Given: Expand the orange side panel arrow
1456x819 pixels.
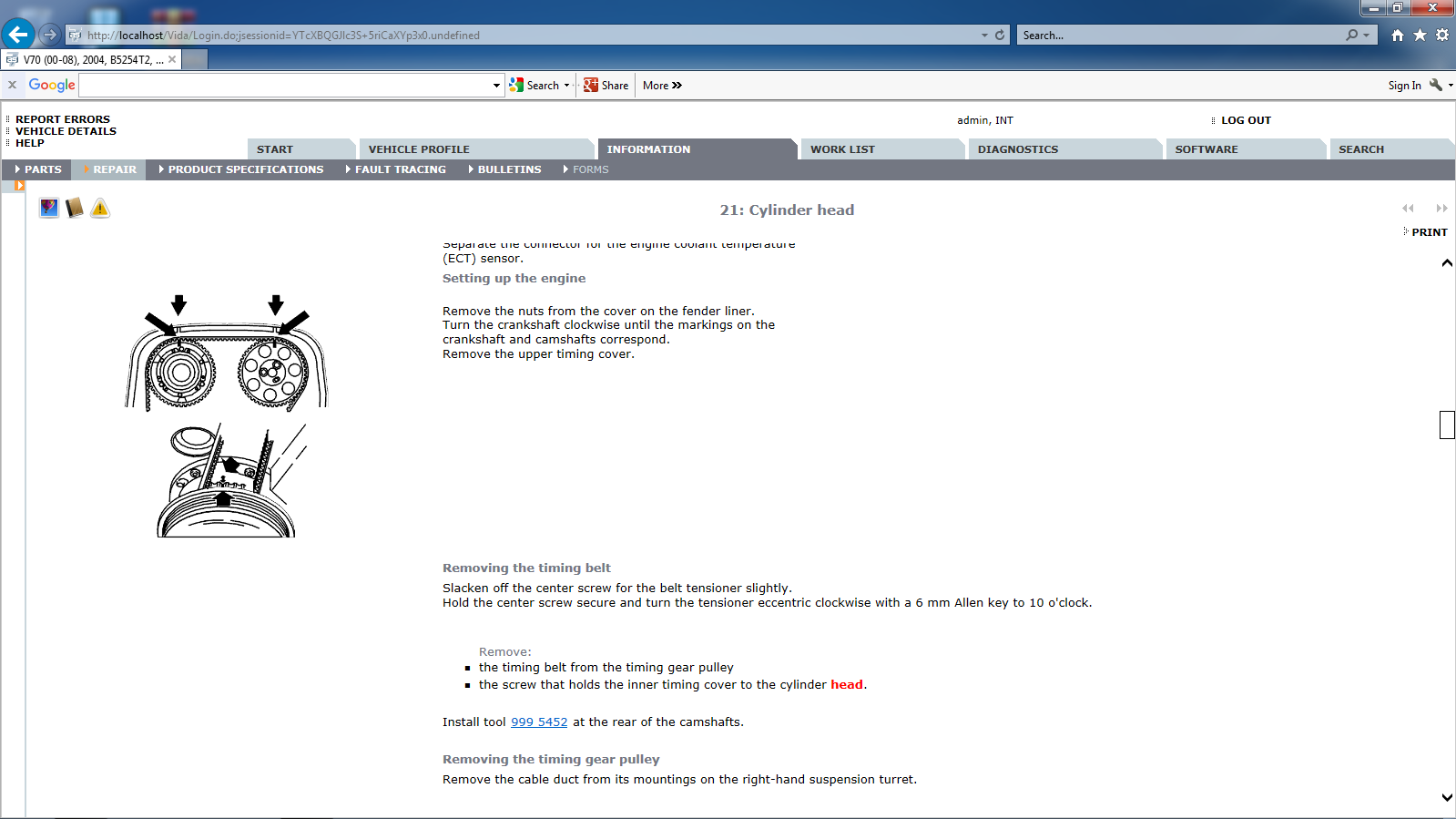Looking at the screenshot, I should coord(19,186).
